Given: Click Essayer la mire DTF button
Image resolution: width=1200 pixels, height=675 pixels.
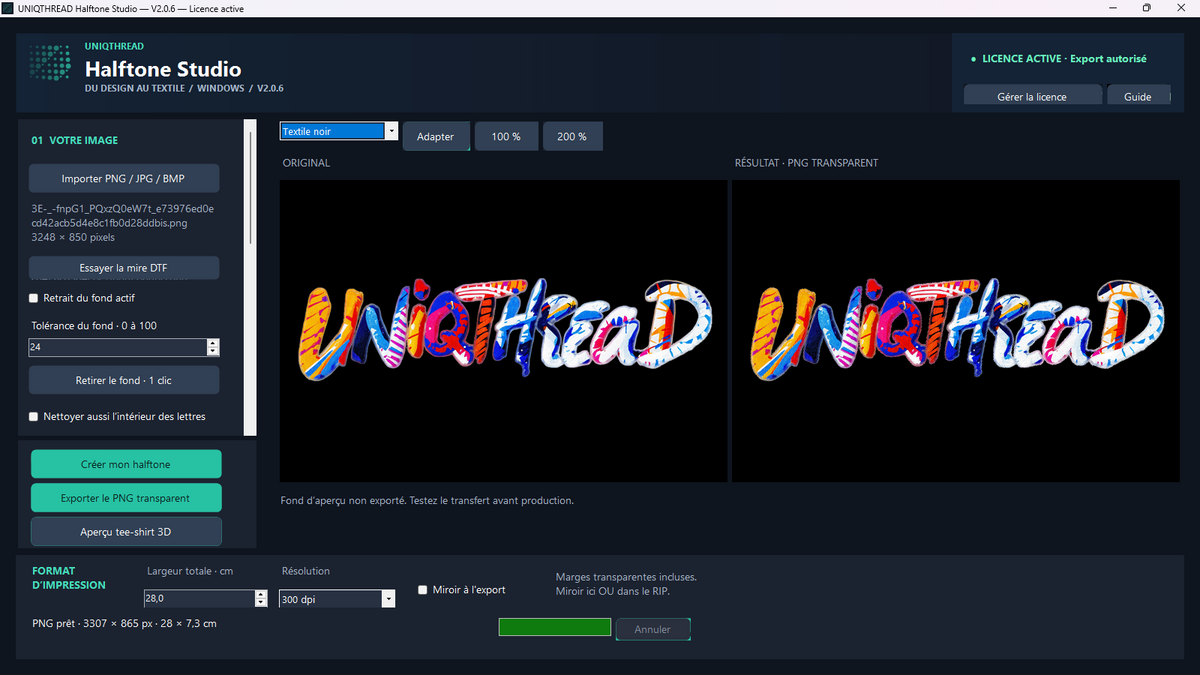Looking at the screenshot, I should (x=124, y=268).
